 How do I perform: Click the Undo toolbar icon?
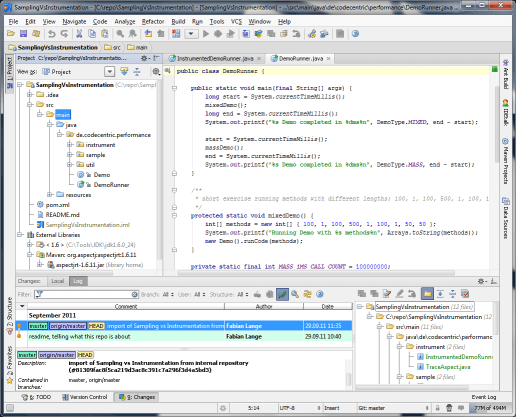[52, 34]
